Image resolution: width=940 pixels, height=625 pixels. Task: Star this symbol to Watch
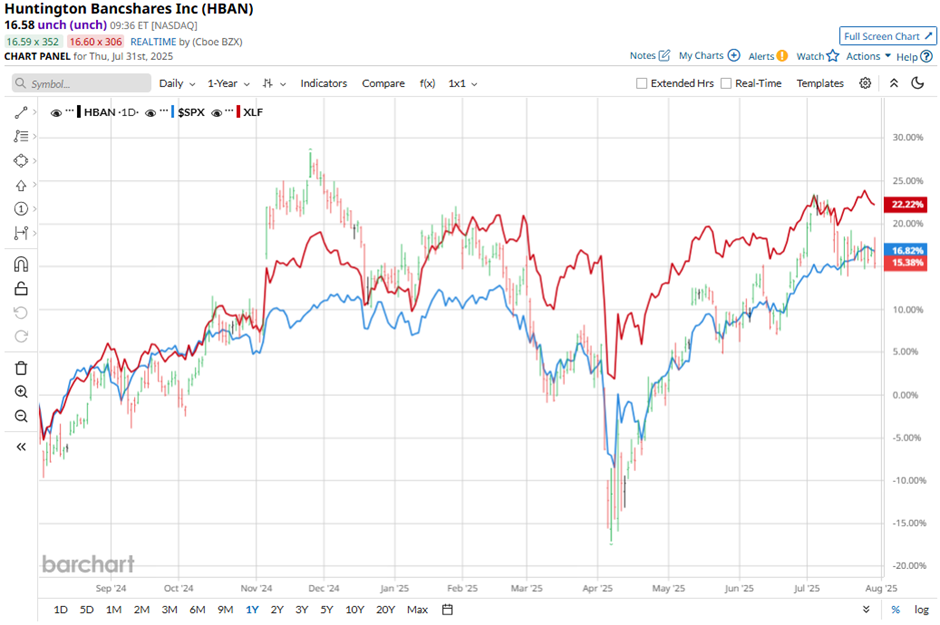(833, 56)
